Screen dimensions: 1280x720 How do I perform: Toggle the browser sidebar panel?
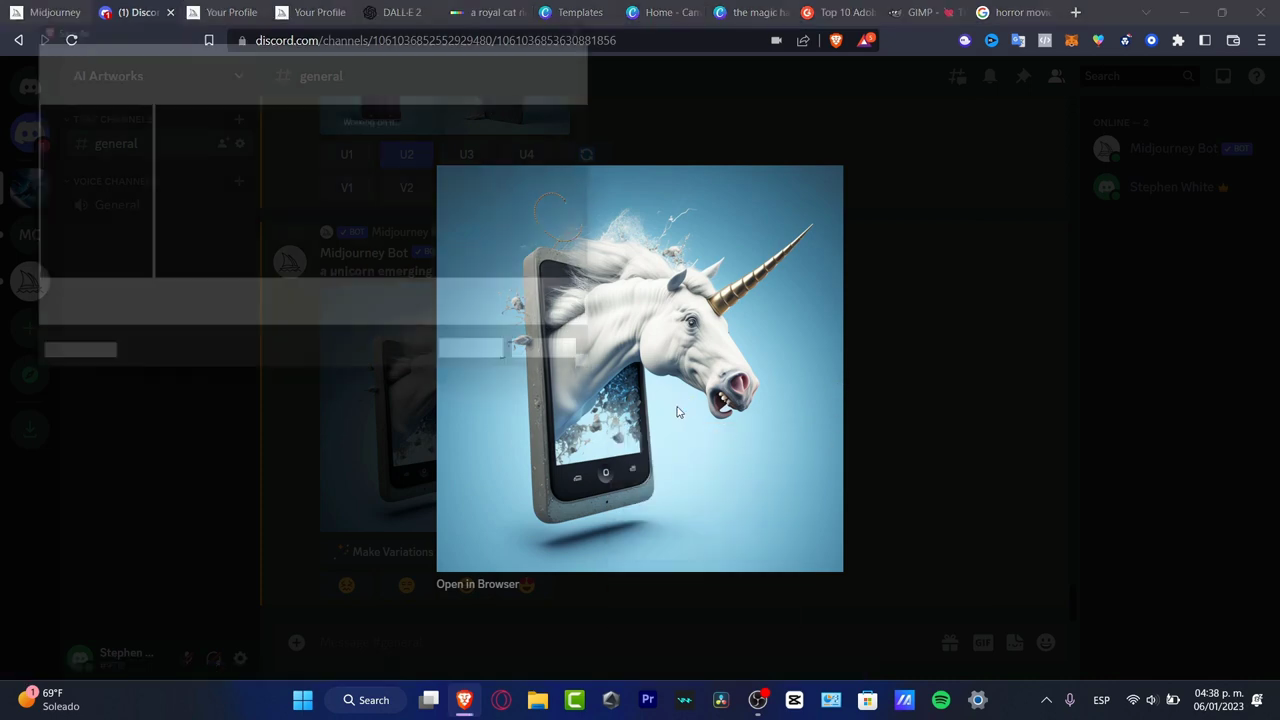pyautogui.click(x=1205, y=40)
